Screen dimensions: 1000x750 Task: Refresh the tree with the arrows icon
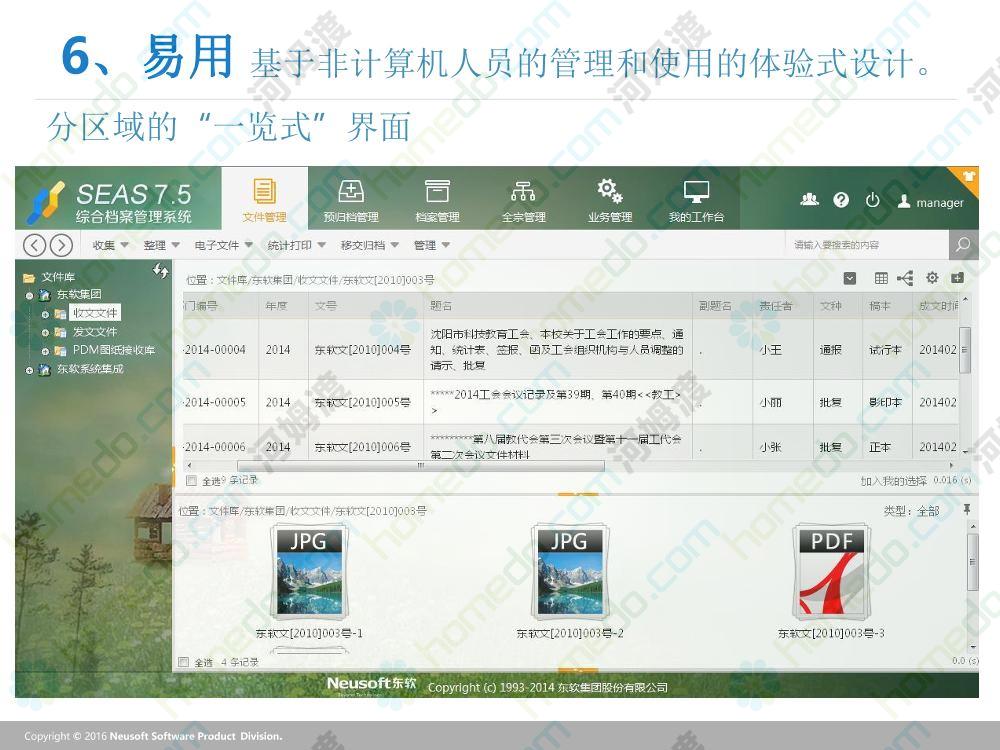pyautogui.click(x=161, y=271)
